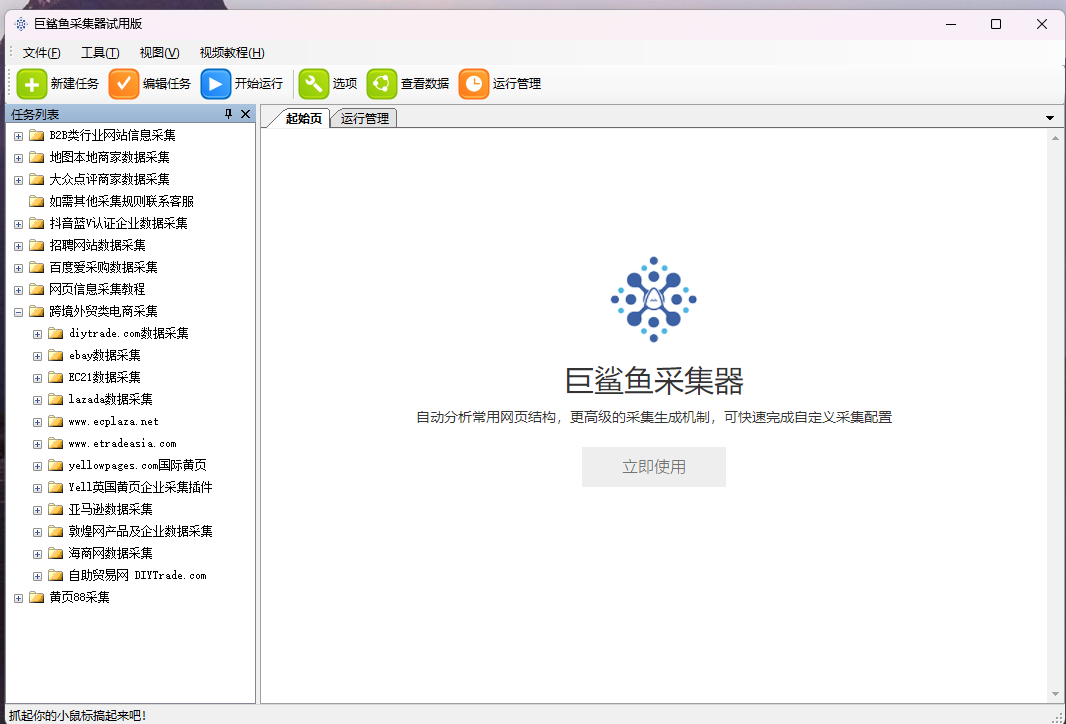Click the 巨鲨鱼采集器 heading text

(x=654, y=381)
